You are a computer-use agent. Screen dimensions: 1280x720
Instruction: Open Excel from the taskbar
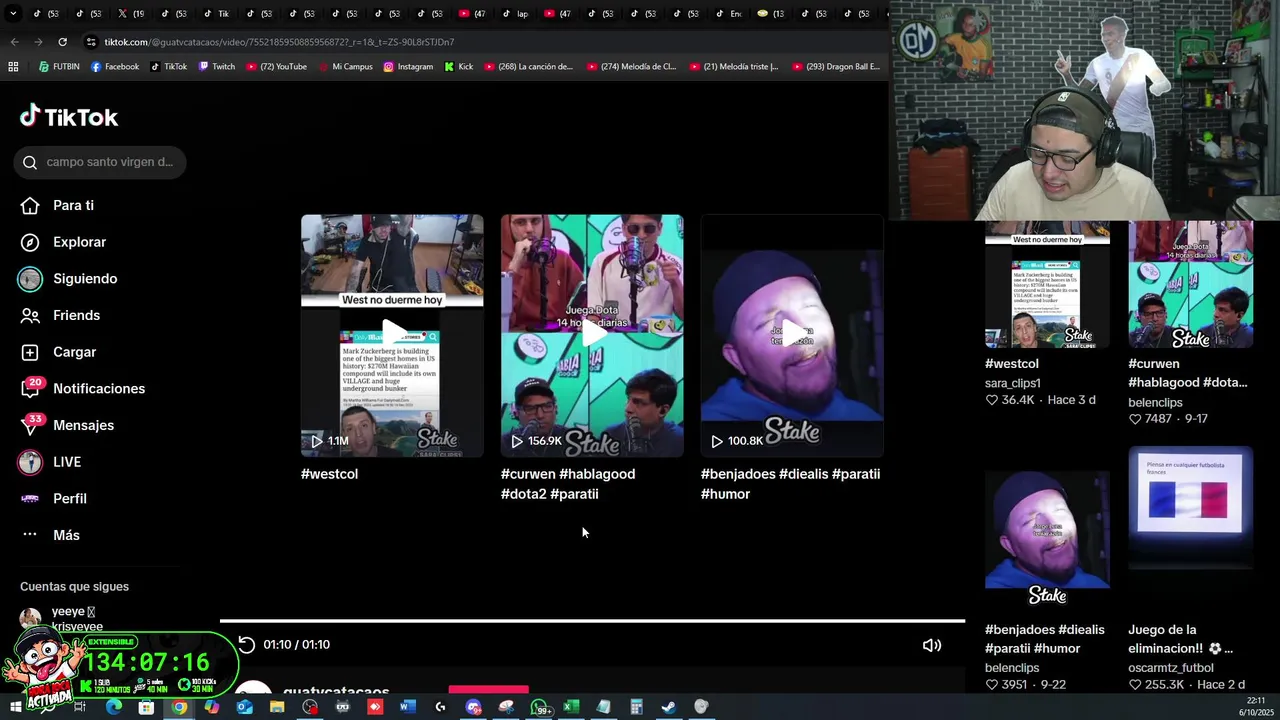571,707
